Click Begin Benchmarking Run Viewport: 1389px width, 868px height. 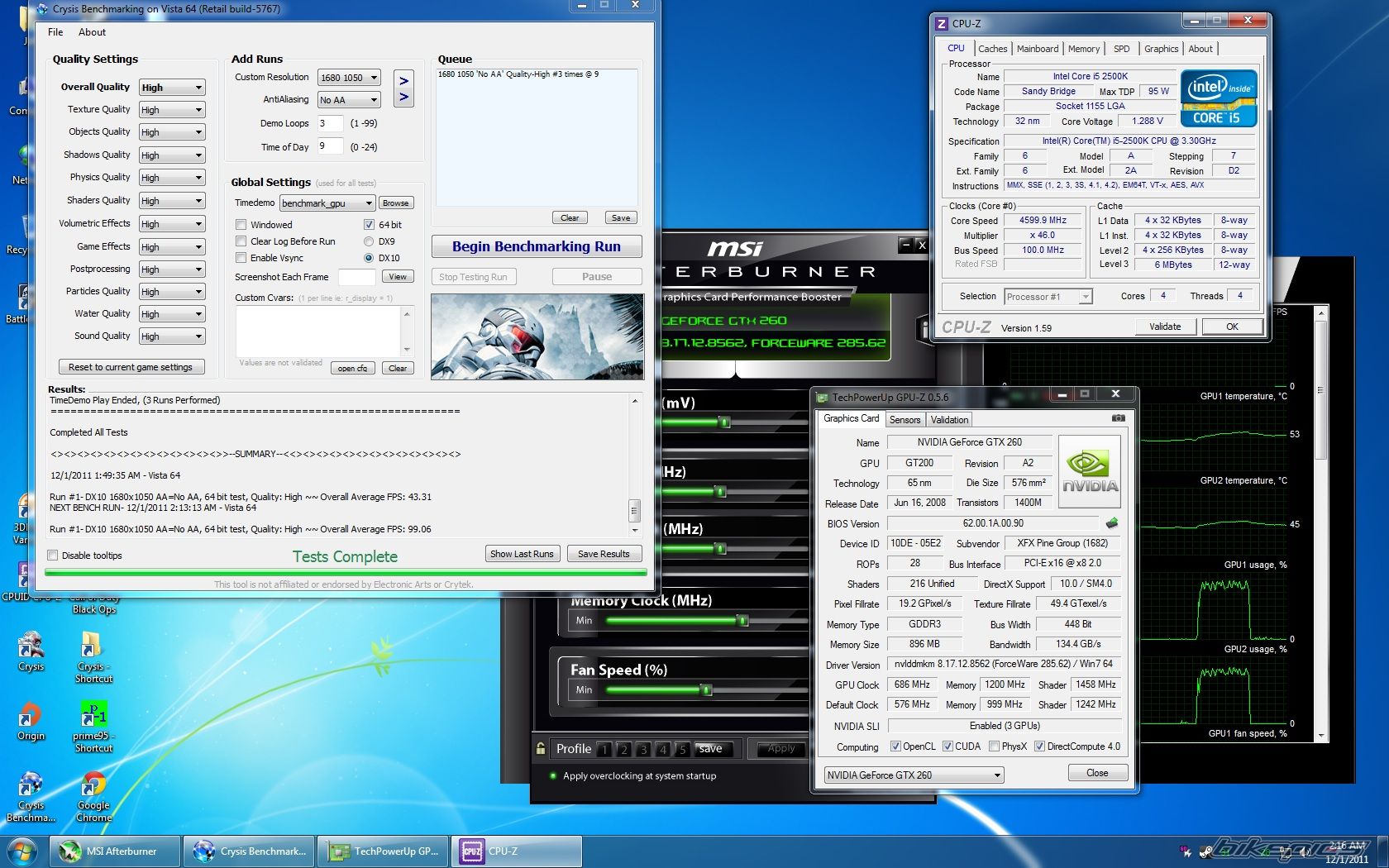(x=537, y=246)
